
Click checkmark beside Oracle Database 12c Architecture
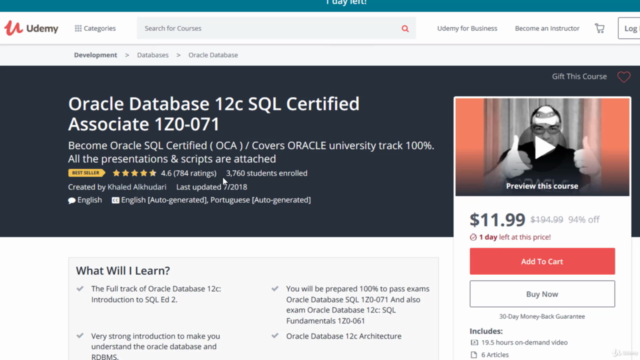pos(275,336)
